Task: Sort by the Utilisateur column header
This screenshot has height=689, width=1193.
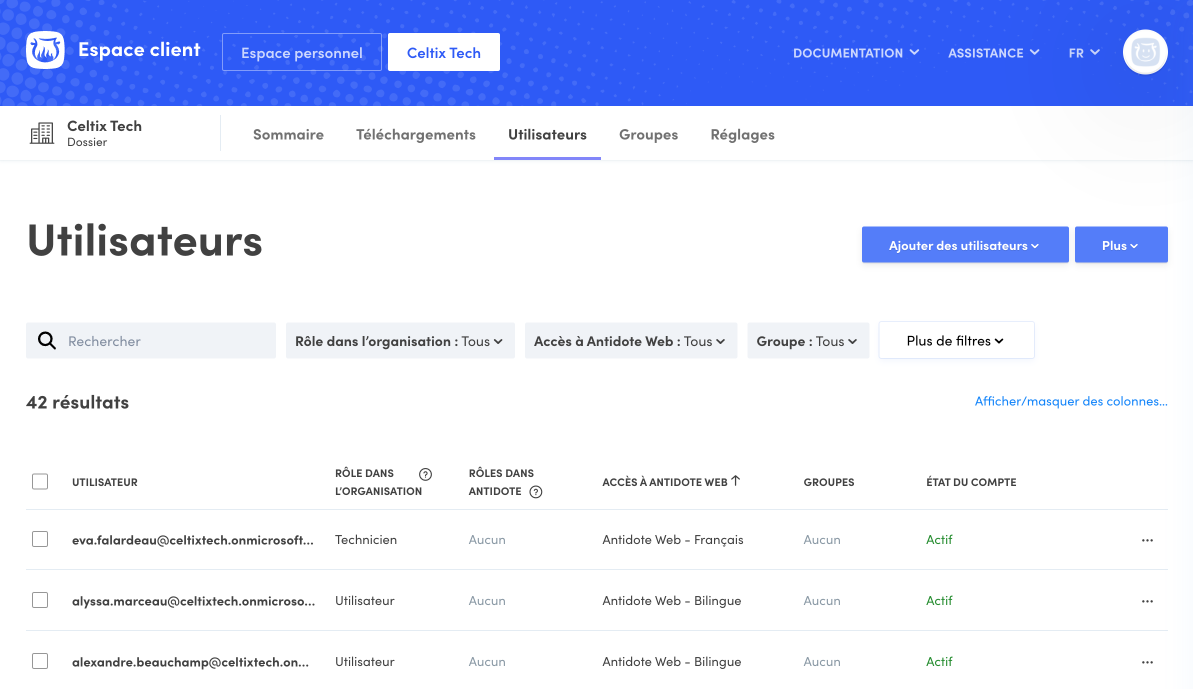Action: point(105,482)
